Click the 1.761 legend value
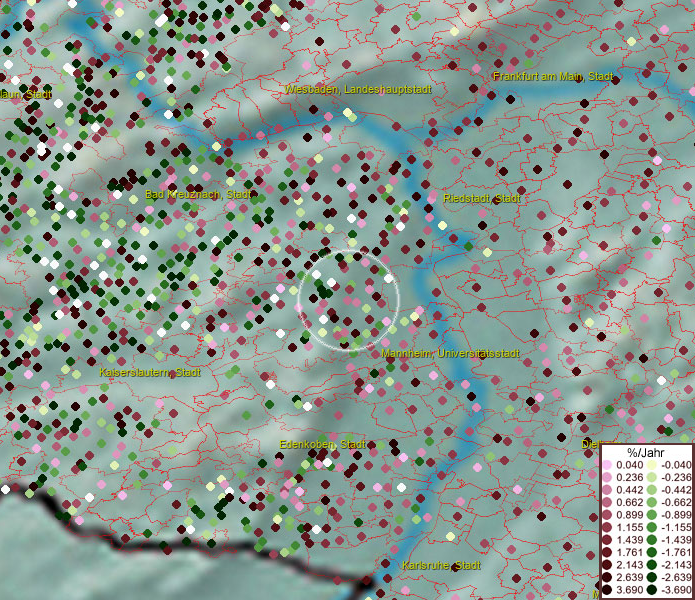Screen dimensions: 695x600 tap(629, 552)
